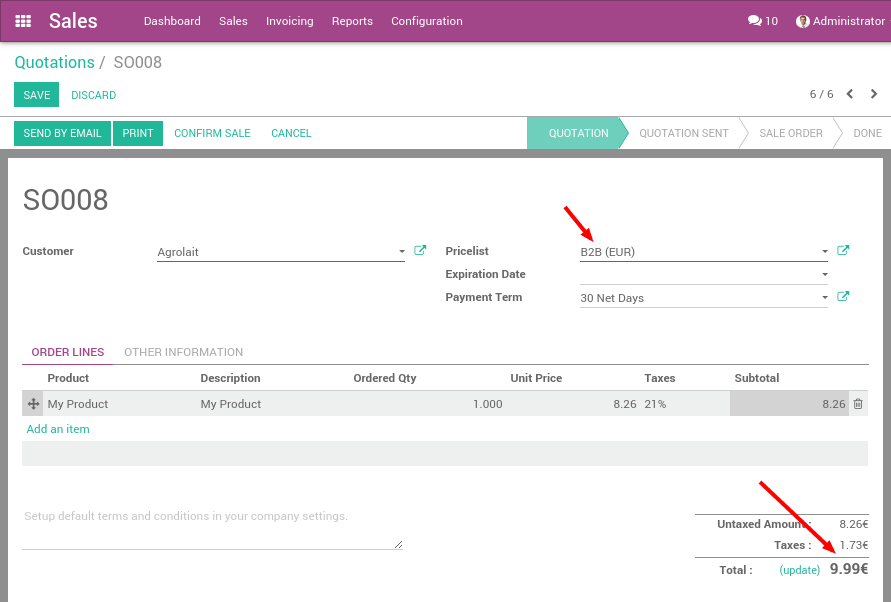The image size is (891, 602).
Task: Open the B2B pricelist external link icon
Action: pyautogui.click(x=843, y=250)
